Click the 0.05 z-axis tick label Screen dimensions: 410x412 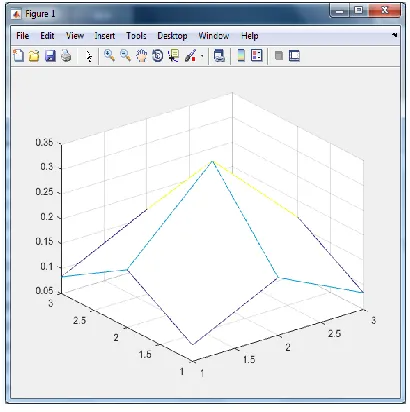(44, 291)
